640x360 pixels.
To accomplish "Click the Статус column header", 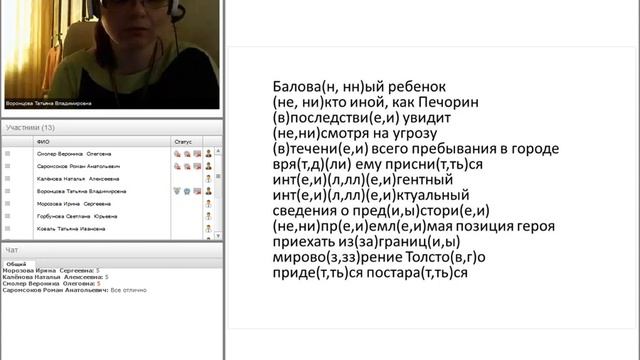I will 186,142.
